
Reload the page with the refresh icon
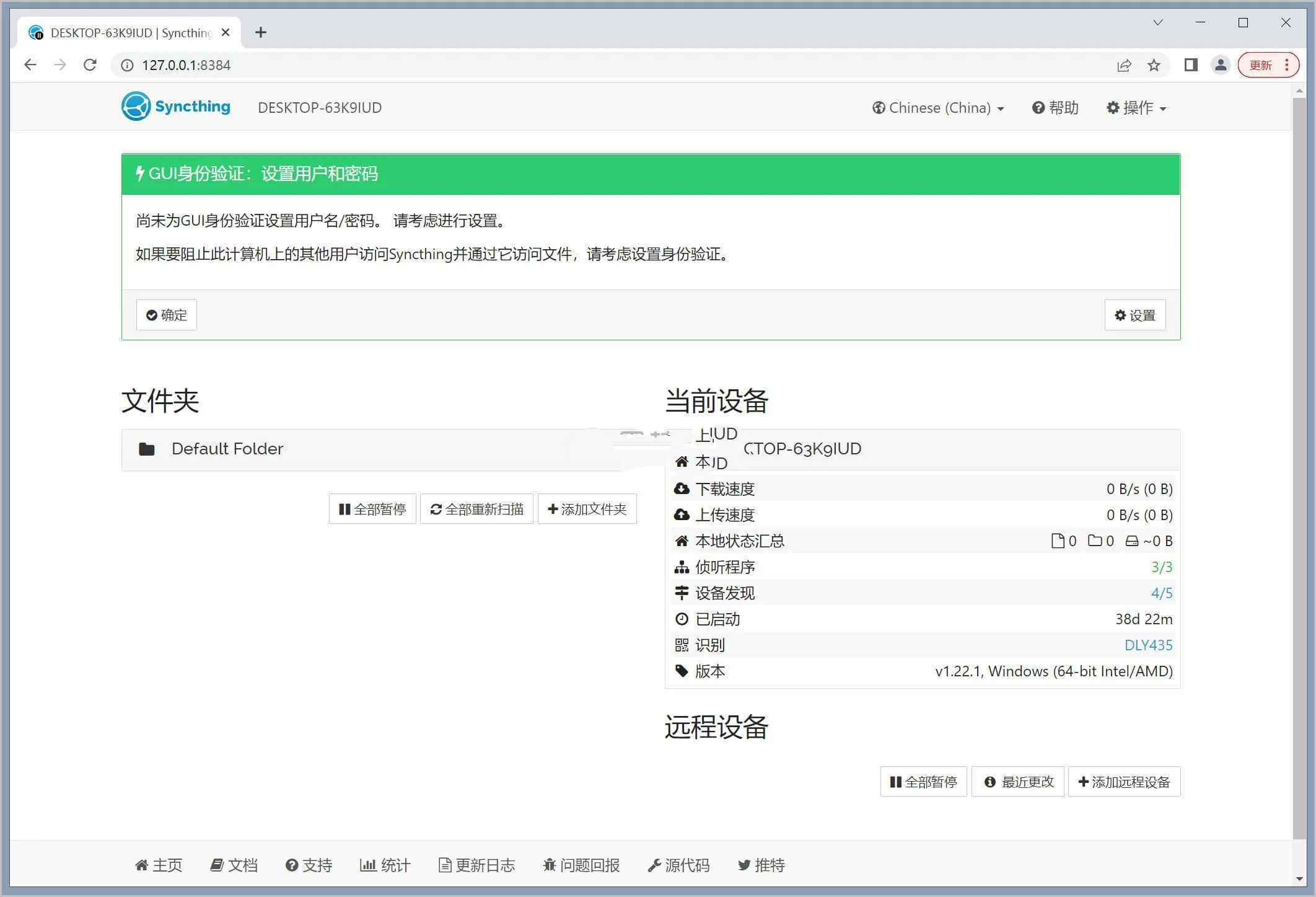pos(89,64)
